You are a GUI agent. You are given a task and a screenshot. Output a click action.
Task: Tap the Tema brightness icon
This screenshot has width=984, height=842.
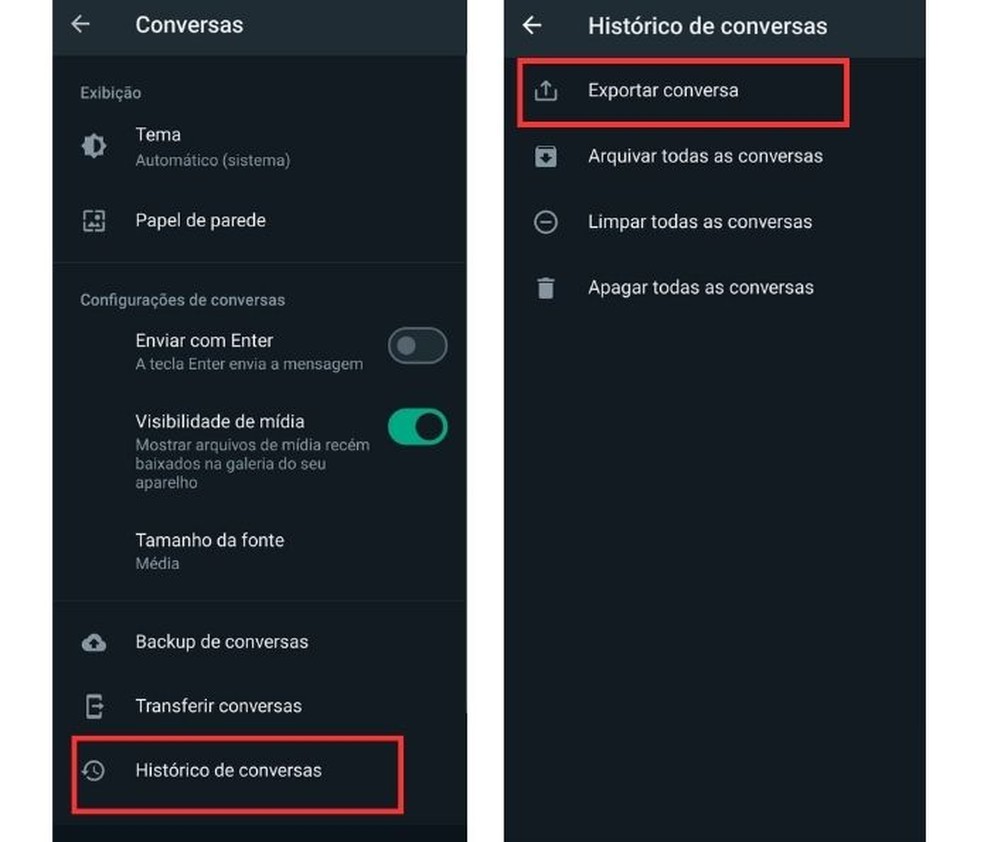94,146
